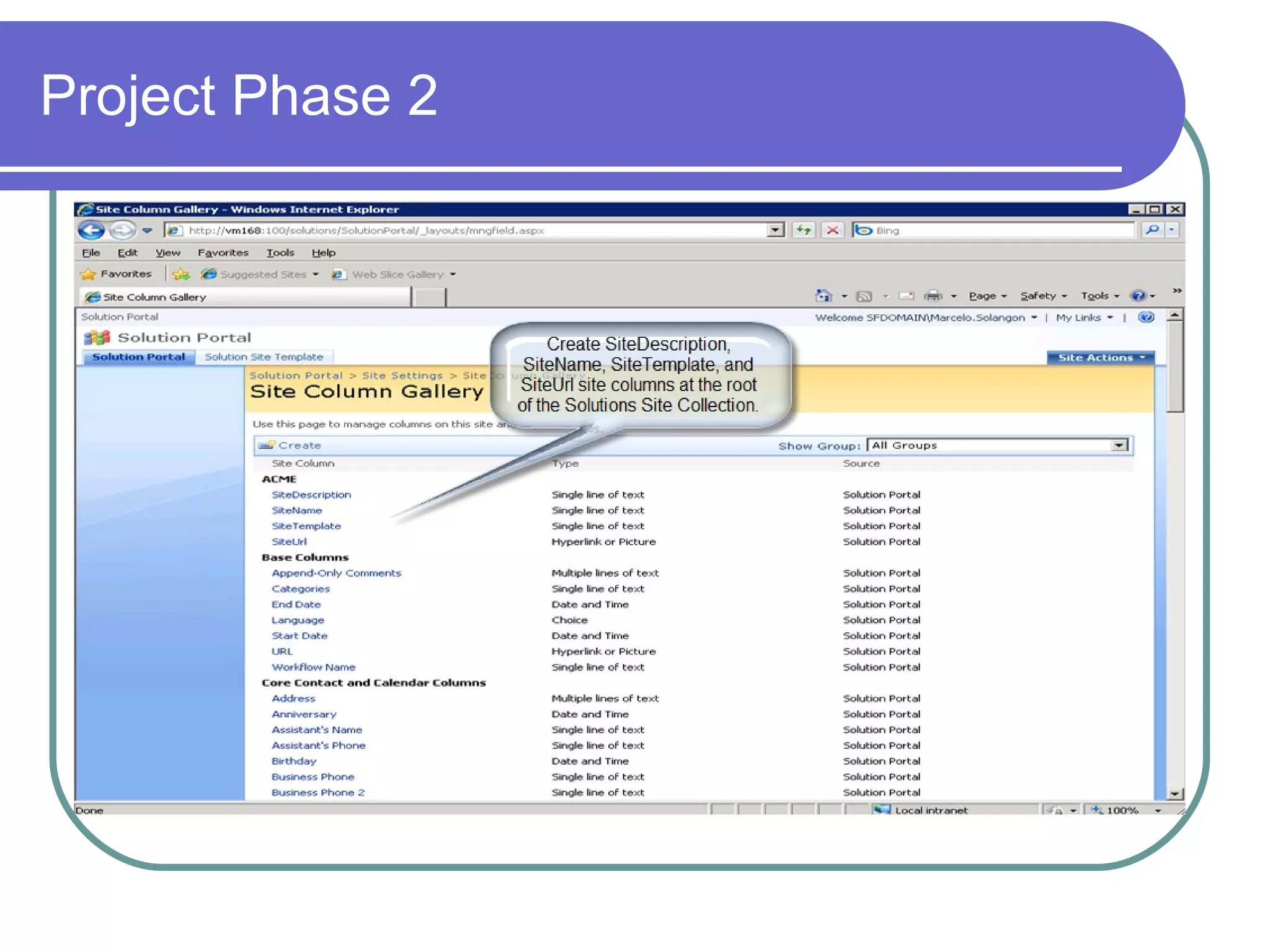1270x952 pixels.
Task: Click the Bing search magnifier icon
Action: [1152, 230]
